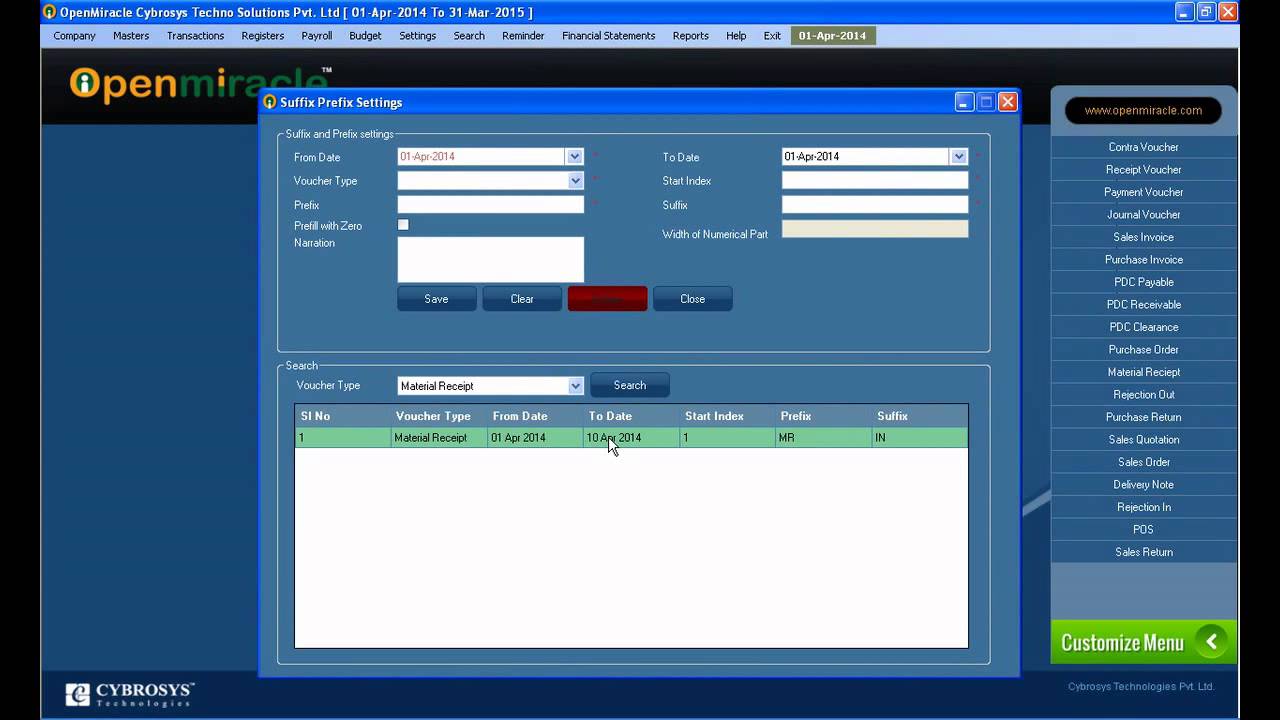Screen dimensions: 1280x720
Task: Click the 01-Apr-2014 date indicator in menu bar
Action: pyautogui.click(x=832, y=36)
